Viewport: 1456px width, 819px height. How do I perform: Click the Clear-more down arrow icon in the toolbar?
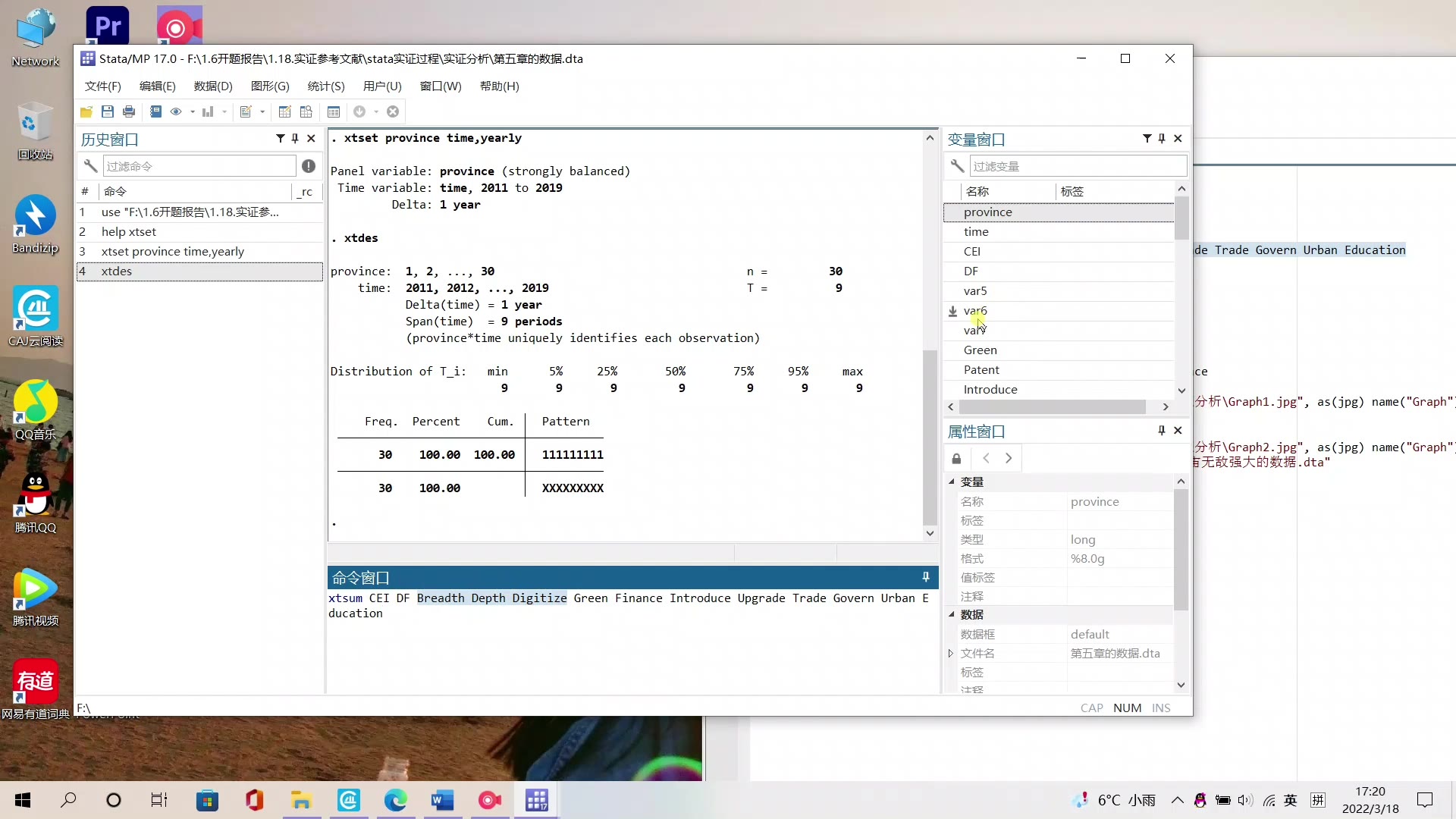click(x=359, y=111)
